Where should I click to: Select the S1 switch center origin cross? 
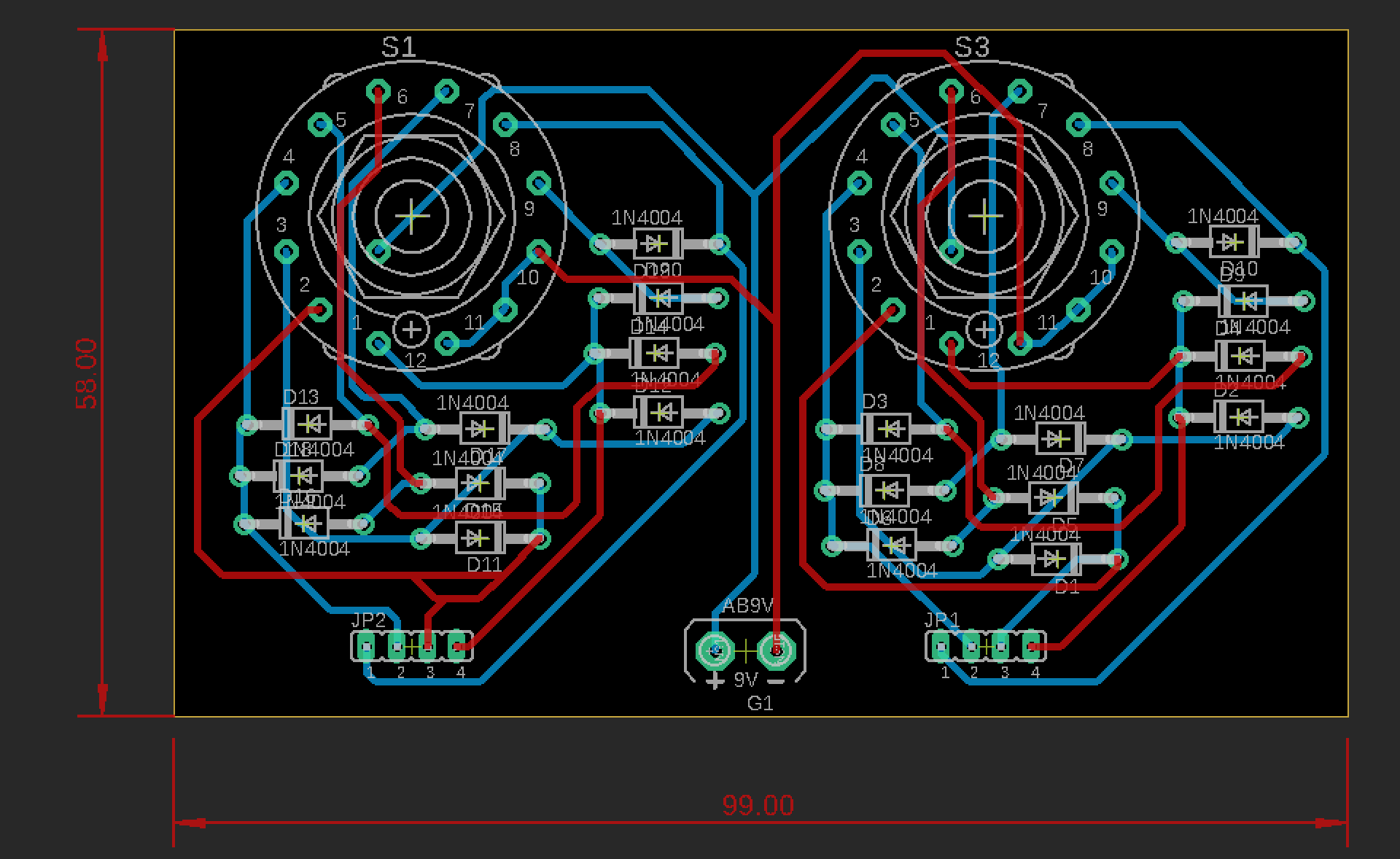tap(412, 216)
